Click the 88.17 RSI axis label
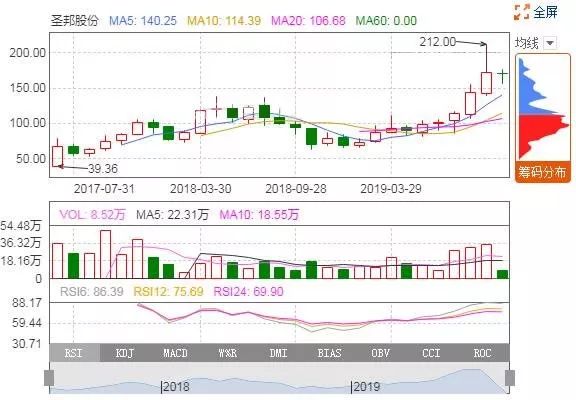576x400 pixels. coord(27,303)
